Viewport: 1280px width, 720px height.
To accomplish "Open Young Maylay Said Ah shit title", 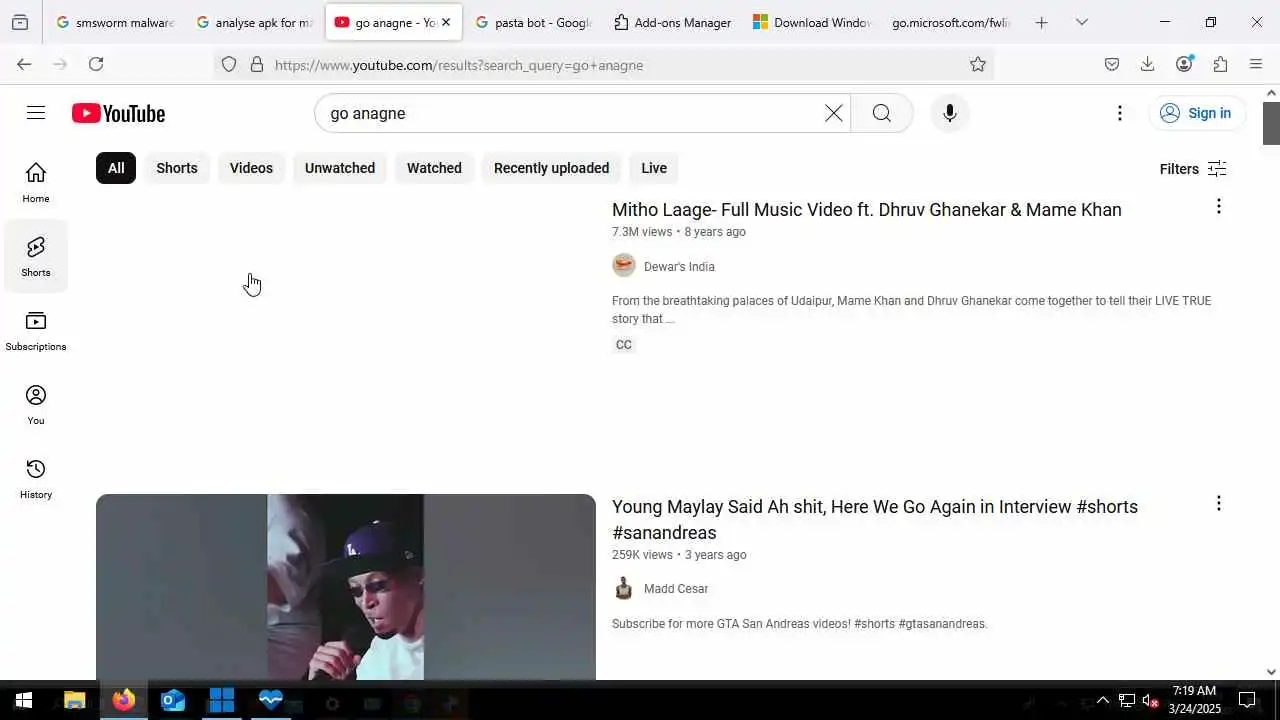I will tap(875, 519).
